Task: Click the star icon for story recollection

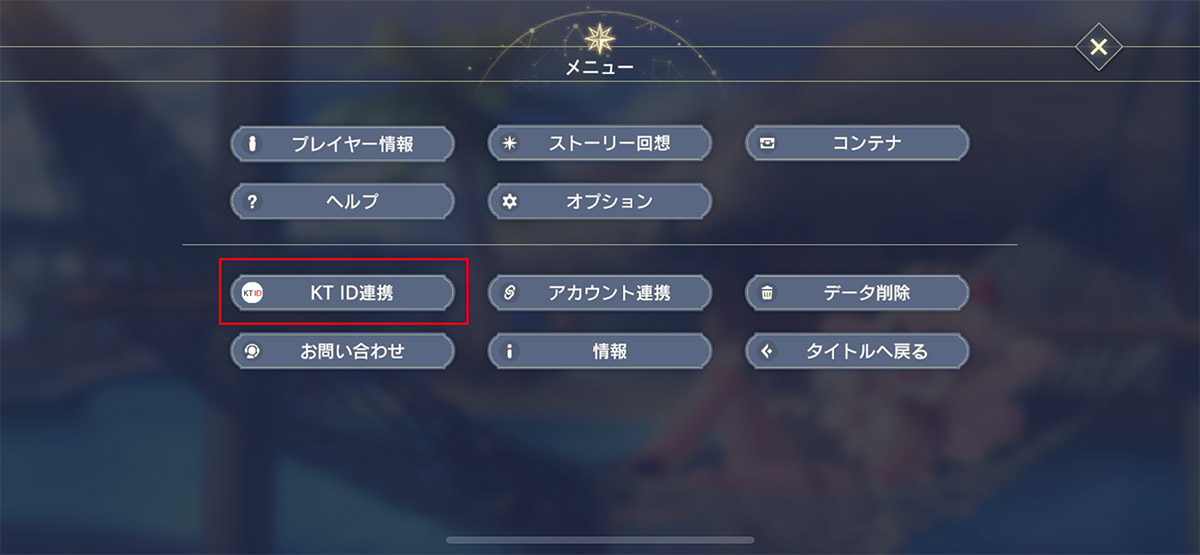Action: coord(510,143)
